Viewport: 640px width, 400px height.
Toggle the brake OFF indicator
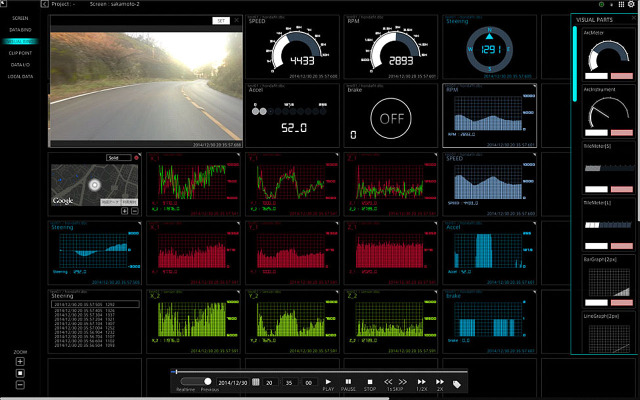pos(391,118)
